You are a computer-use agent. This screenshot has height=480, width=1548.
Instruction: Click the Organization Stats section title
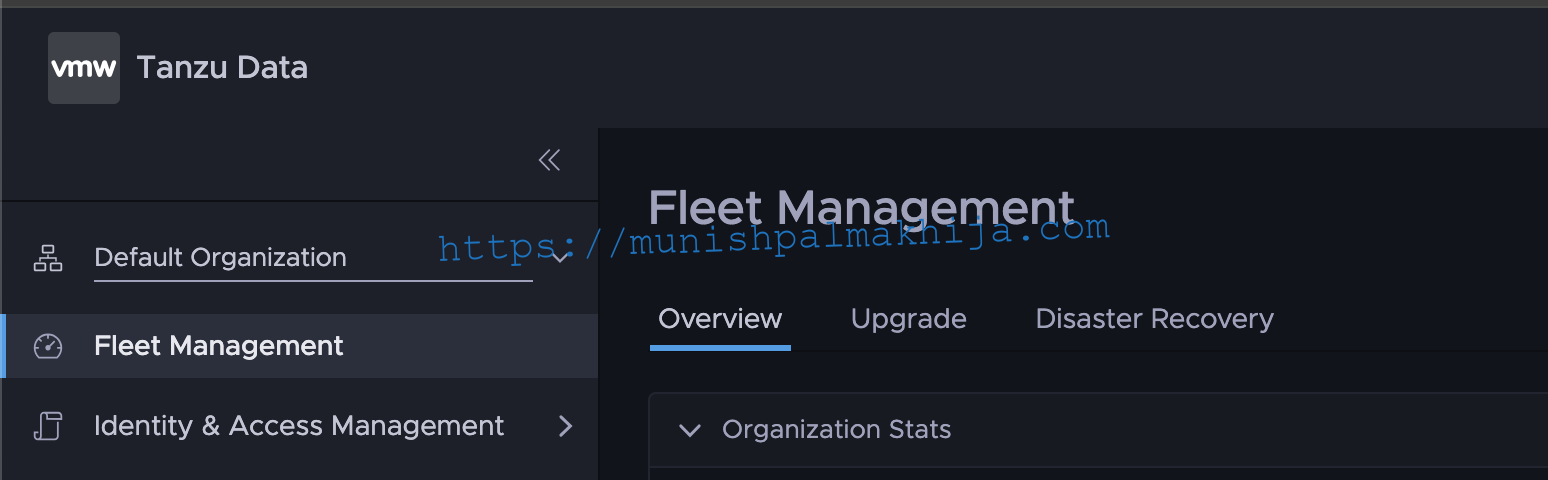coord(836,430)
